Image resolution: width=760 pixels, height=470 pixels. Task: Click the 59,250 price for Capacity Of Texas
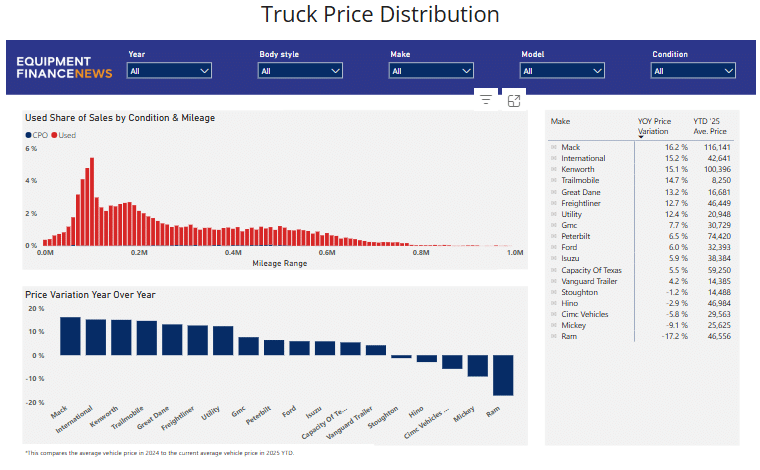coord(719,270)
